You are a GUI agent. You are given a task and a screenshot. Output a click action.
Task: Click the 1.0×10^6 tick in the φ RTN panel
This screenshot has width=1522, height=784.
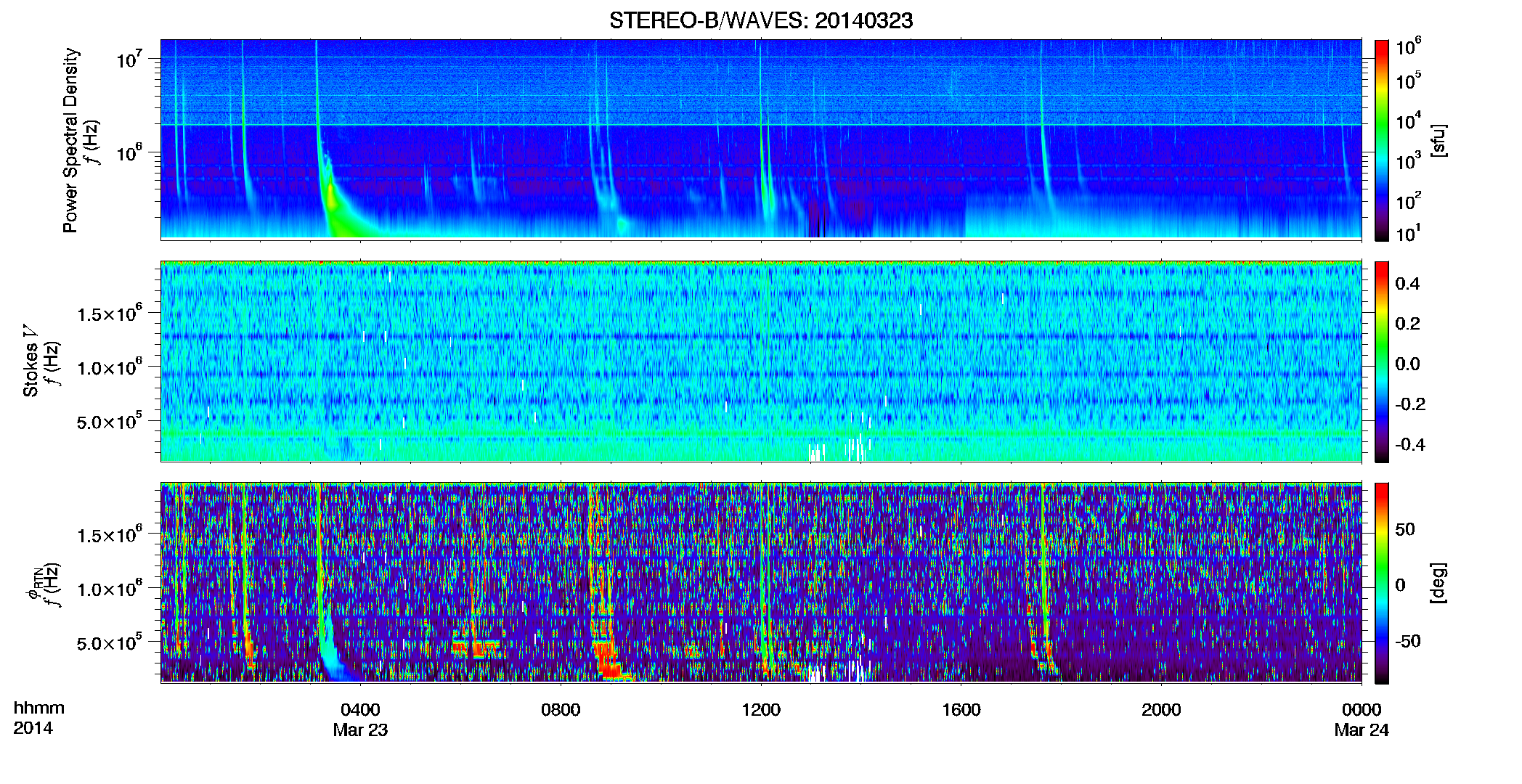tap(110, 589)
